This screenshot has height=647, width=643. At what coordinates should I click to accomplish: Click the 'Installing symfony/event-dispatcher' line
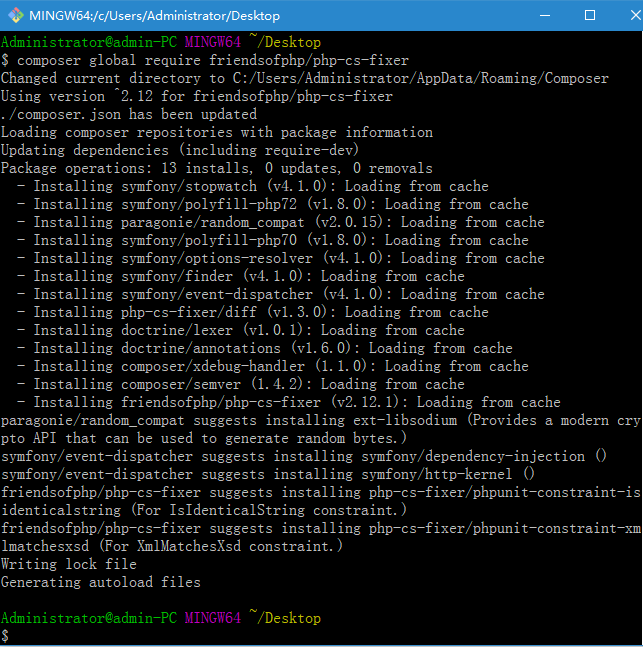pos(281,294)
